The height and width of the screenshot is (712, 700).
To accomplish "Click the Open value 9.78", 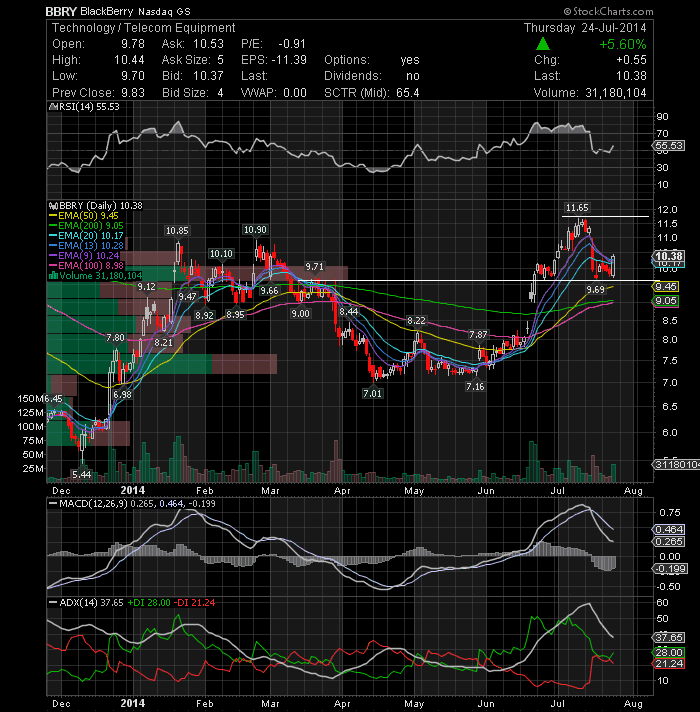I will point(133,44).
